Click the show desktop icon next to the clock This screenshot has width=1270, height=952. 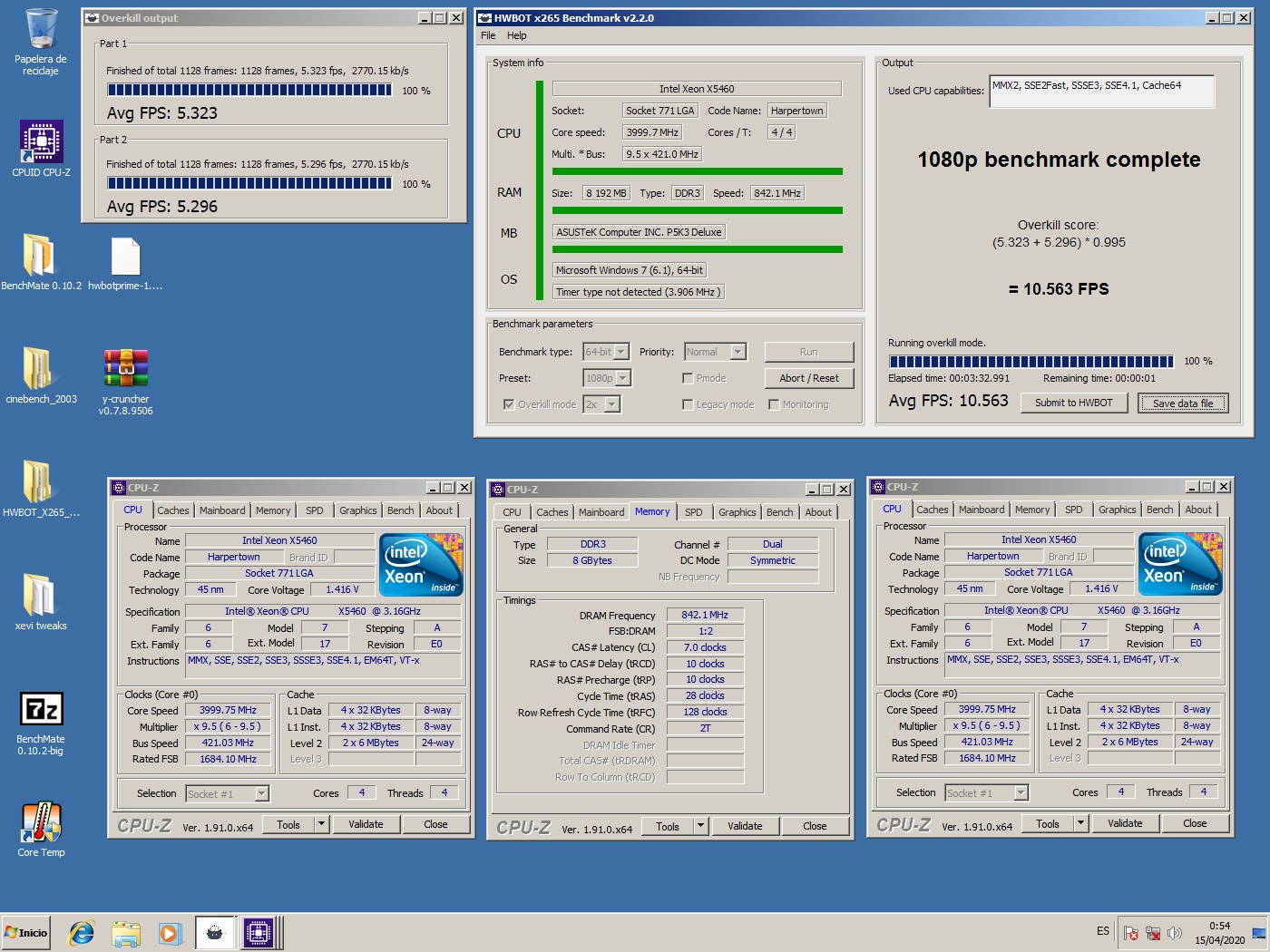(x=1258, y=932)
